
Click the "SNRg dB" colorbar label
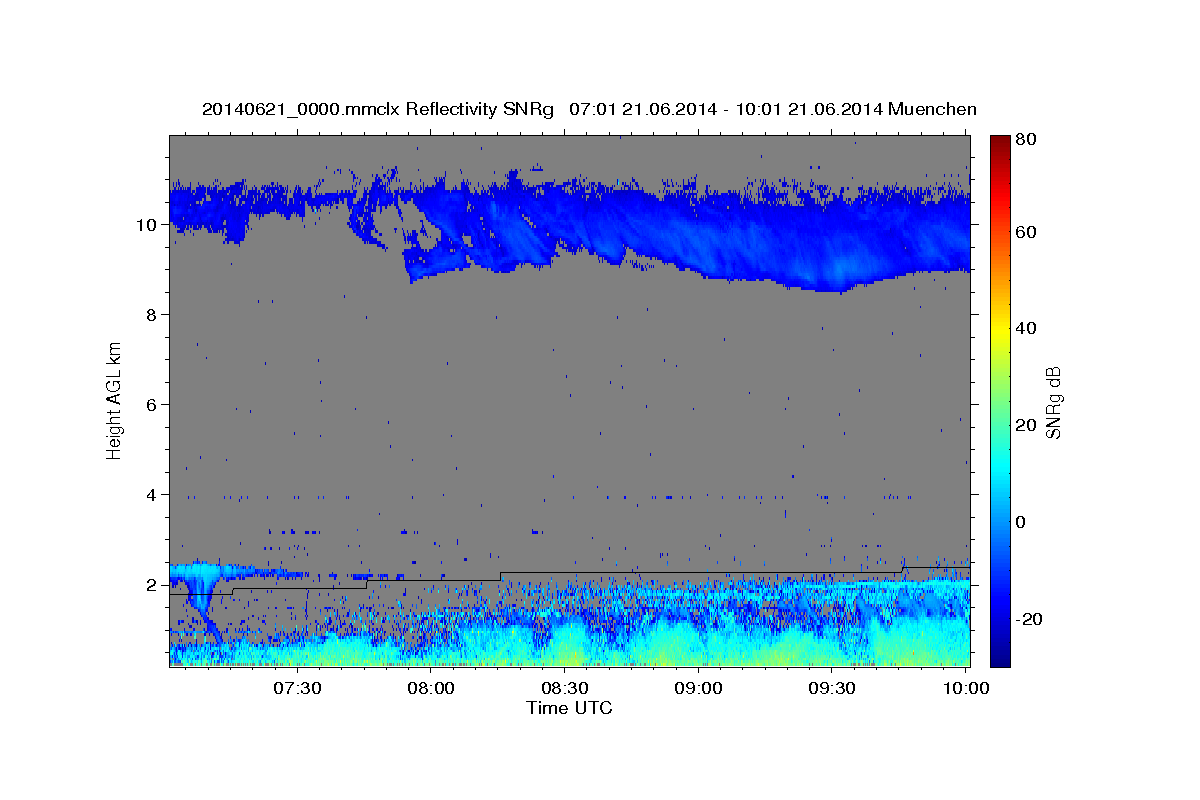1053,402
